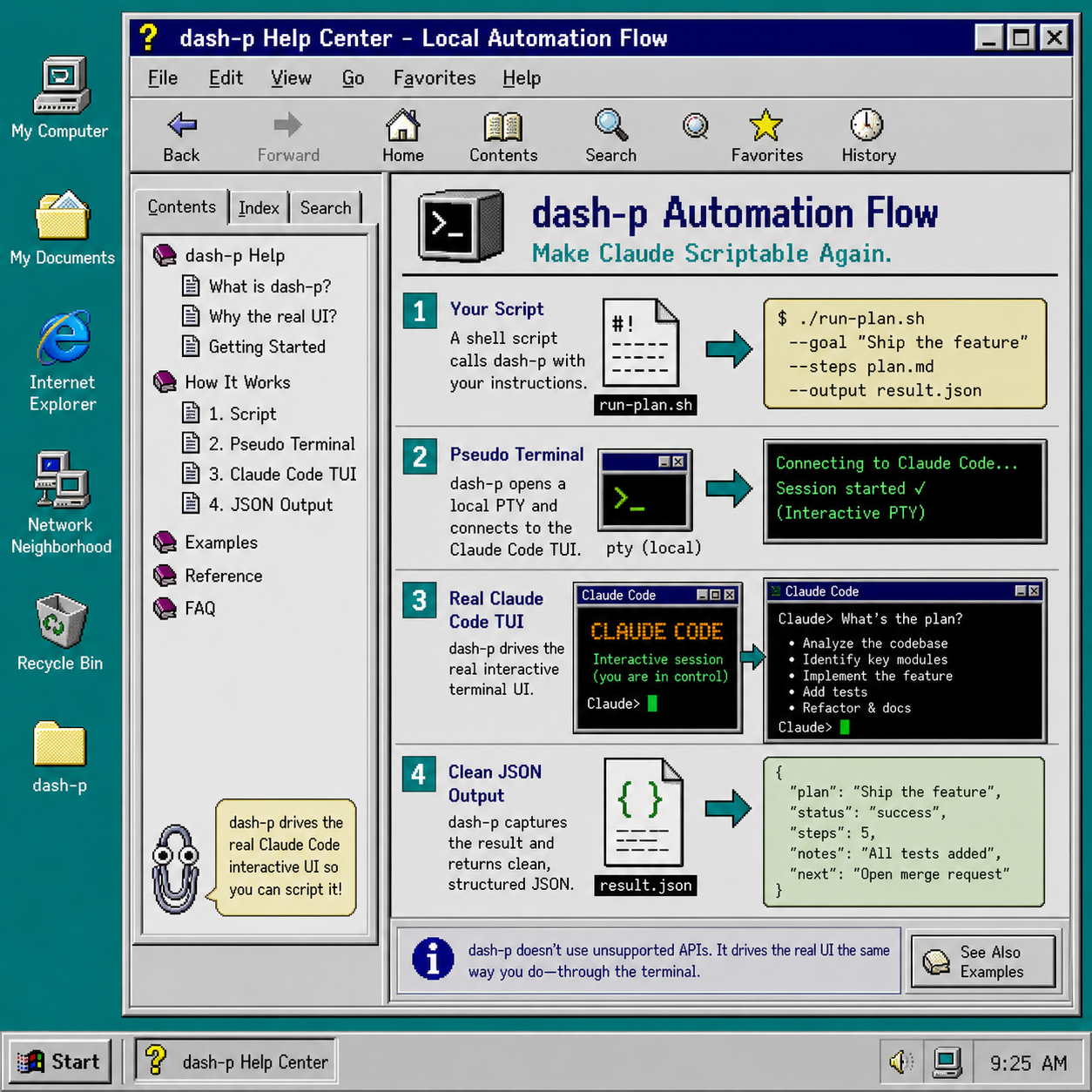This screenshot has height=1092, width=1092.
Task: Click the network monitor tray icon
Action: [x=947, y=1062]
